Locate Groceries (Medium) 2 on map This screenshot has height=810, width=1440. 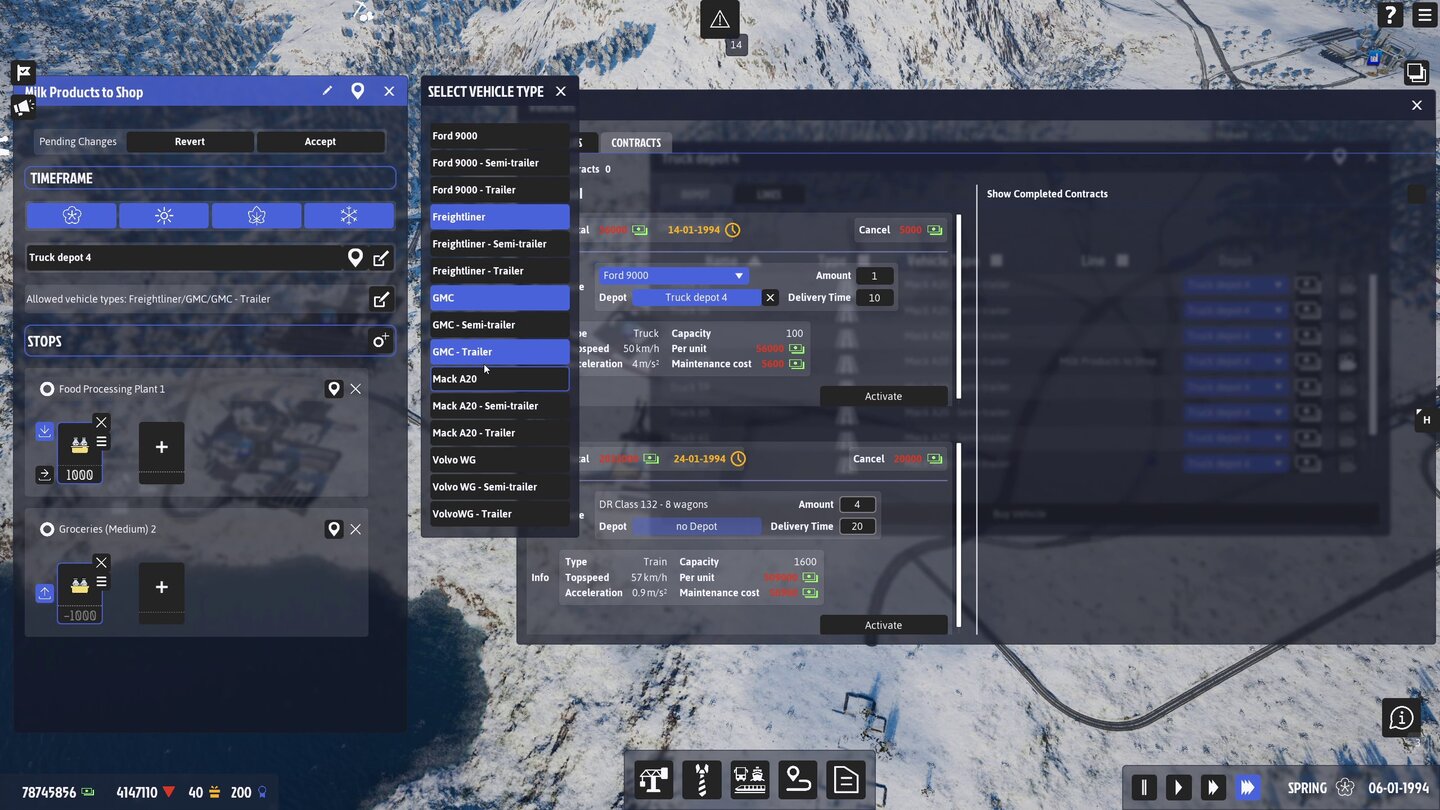coord(334,529)
